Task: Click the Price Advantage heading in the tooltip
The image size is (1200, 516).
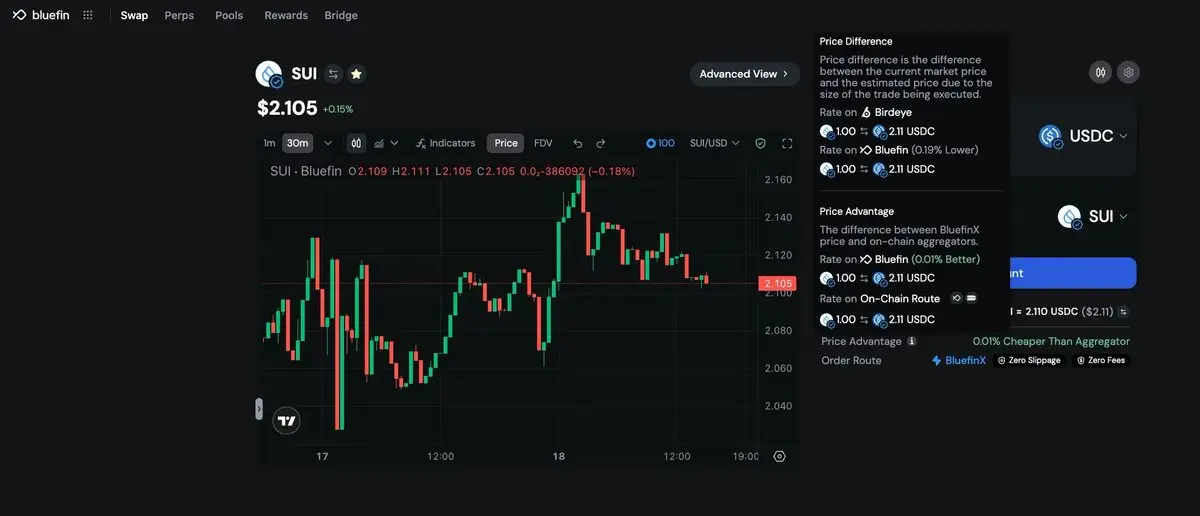Action: (x=856, y=212)
